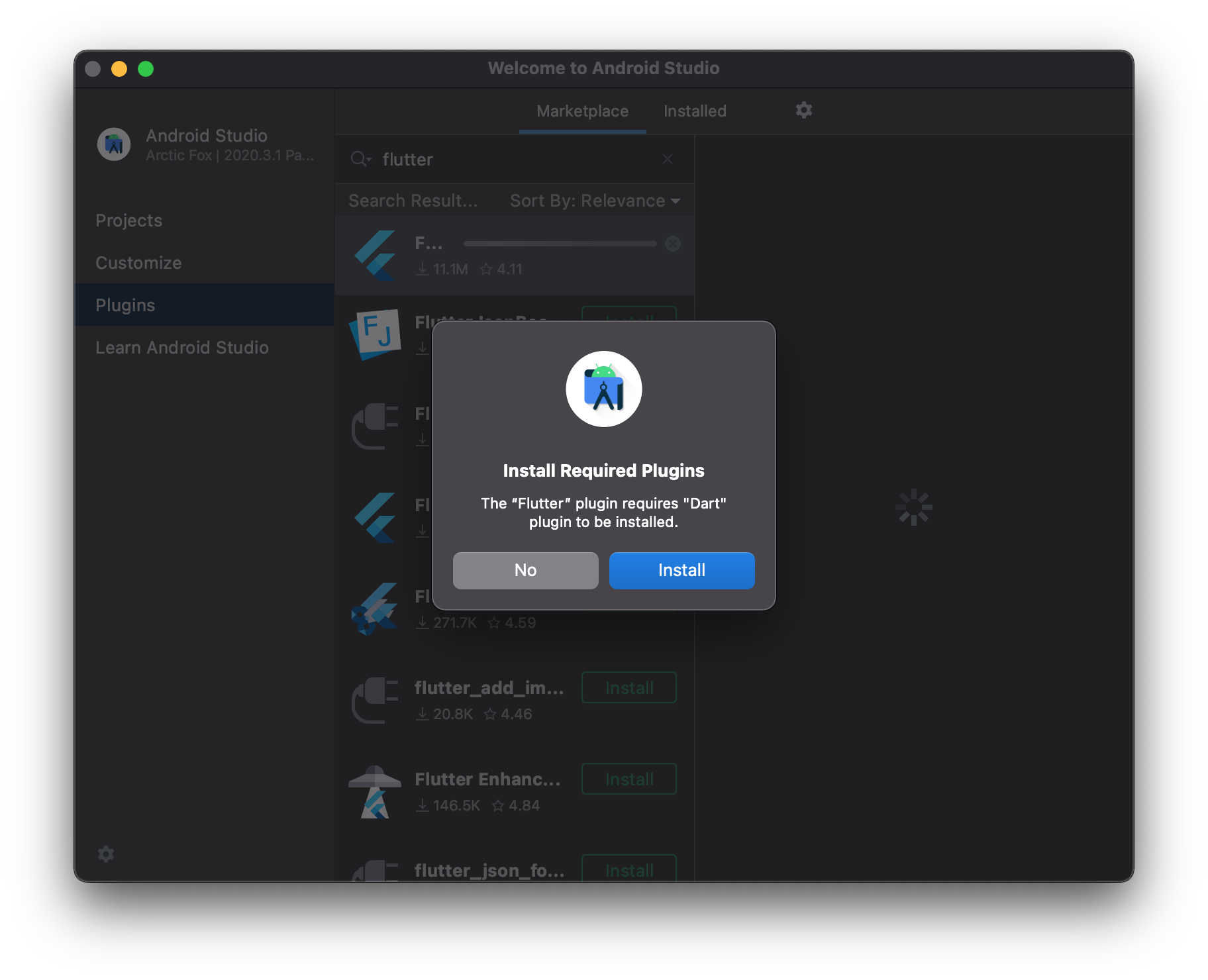Open the Sort By: Relevance dropdown
Image resolution: width=1208 pixels, height=980 pixels.
pyautogui.click(x=595, y=201)
